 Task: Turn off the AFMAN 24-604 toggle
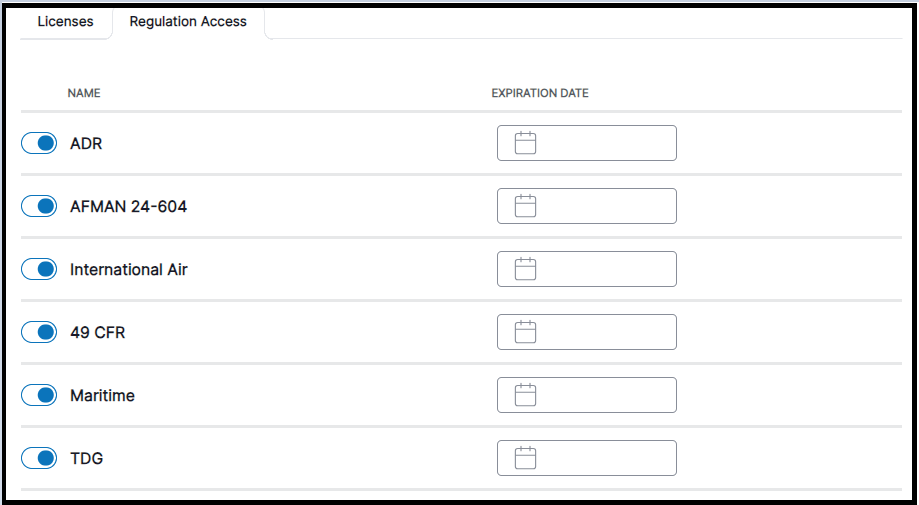(39, 207)
